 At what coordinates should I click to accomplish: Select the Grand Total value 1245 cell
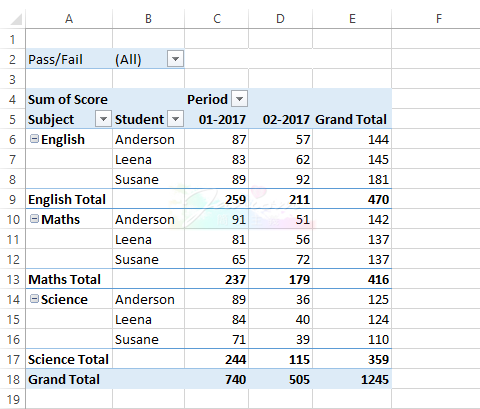coord(352,379)
